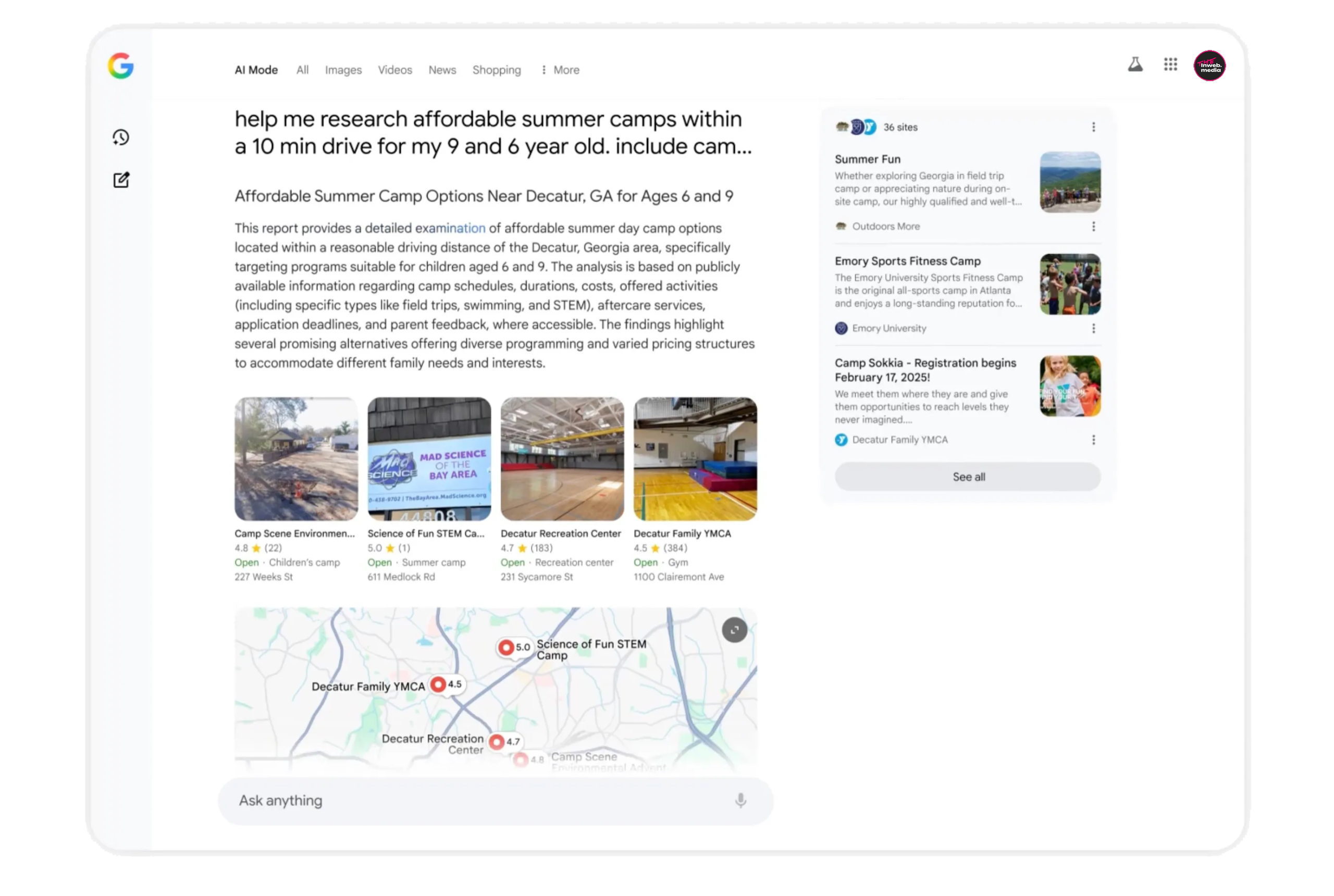Activate voice search microphone

tap(740, 800)
